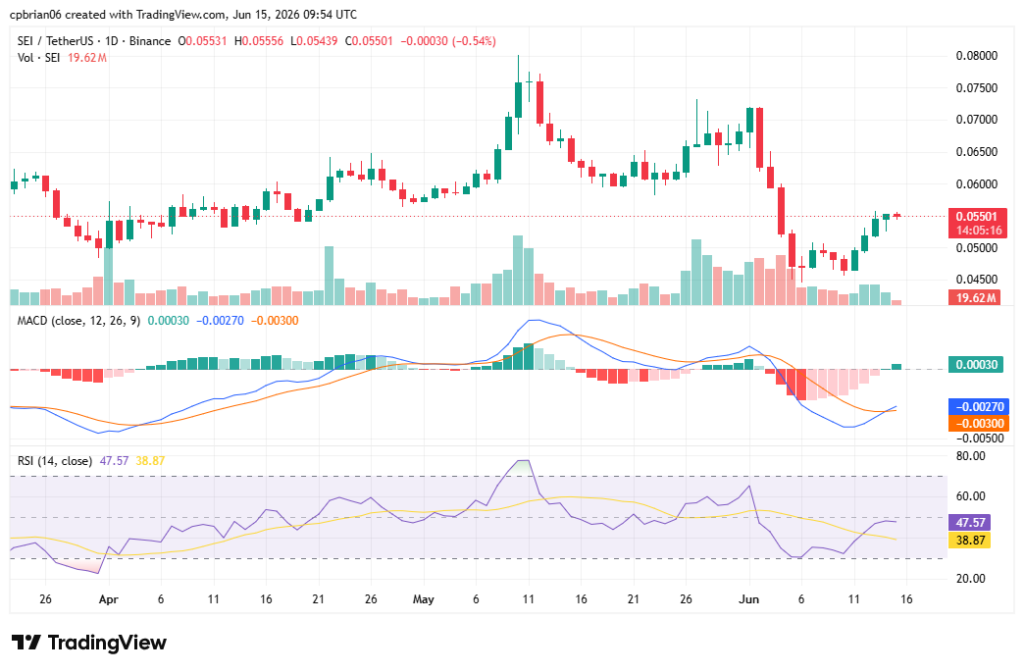Click the green MACD axis label 0.00030

(x=976, y=364)
